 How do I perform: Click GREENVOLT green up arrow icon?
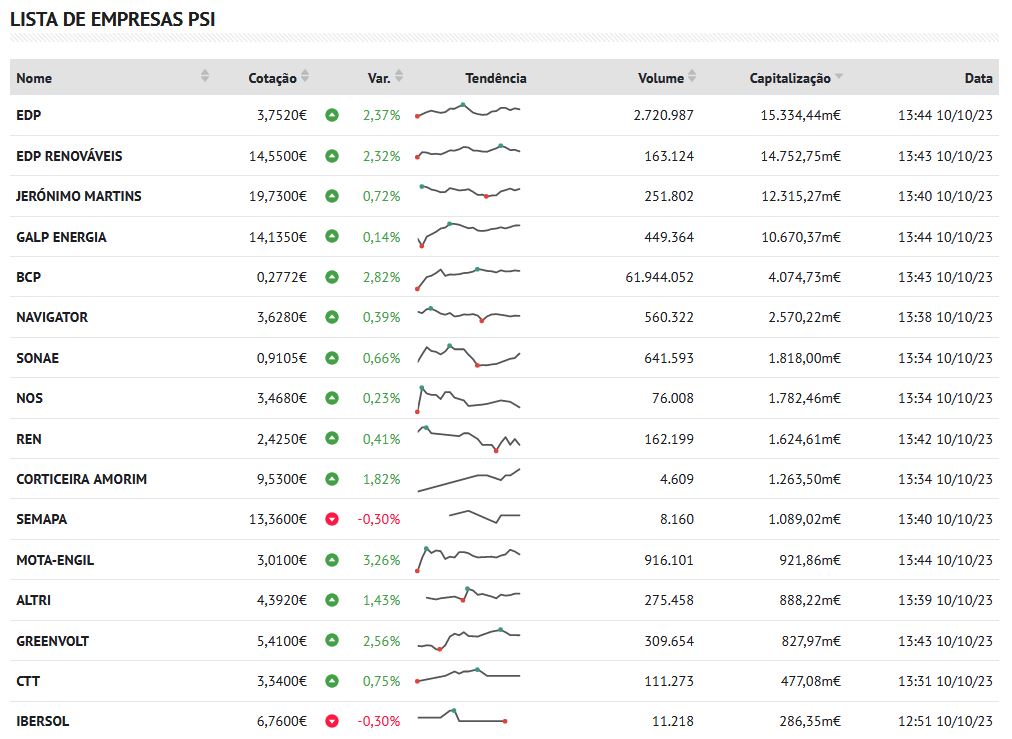332,641
